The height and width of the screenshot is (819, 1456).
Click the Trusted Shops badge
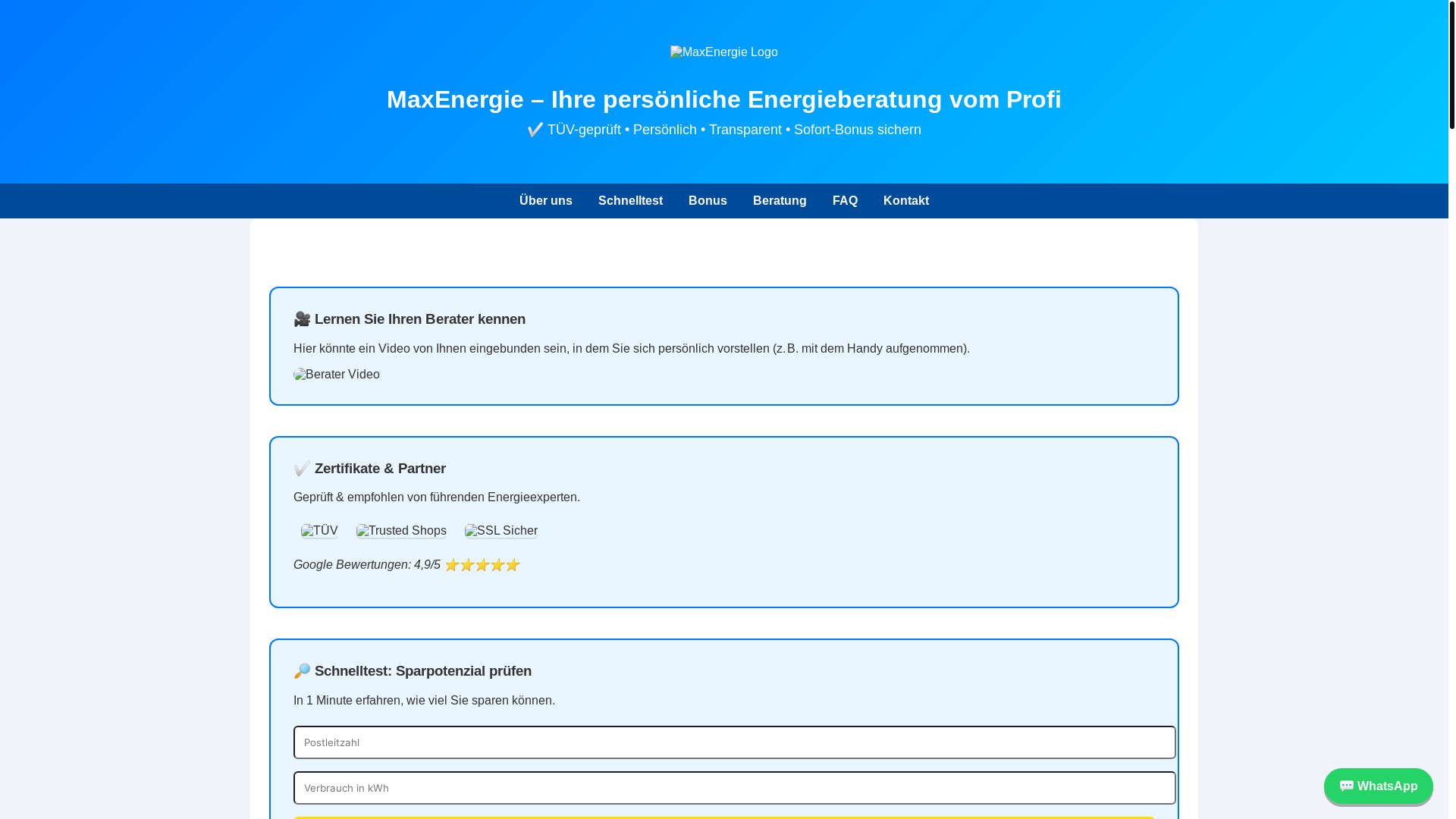pos(401,531)
